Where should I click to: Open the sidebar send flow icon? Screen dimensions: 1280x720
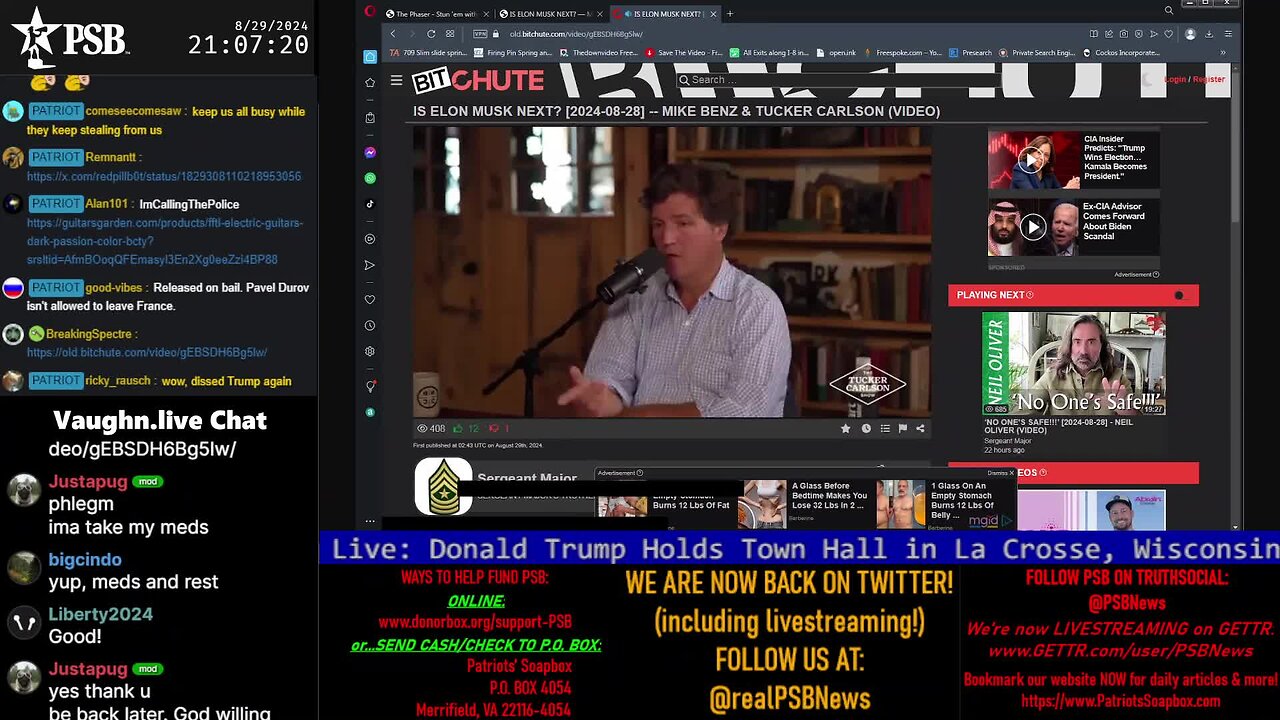point(370,265)
